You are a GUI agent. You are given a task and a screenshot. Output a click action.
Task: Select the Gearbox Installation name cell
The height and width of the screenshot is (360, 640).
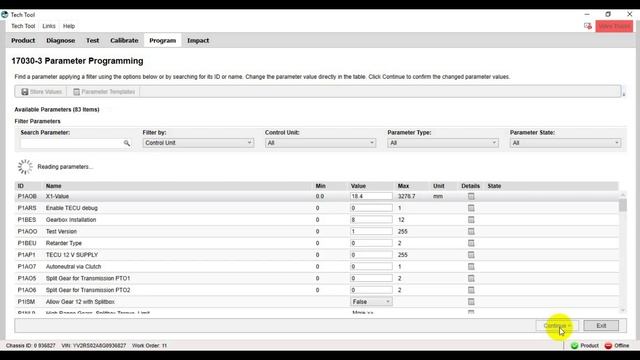pos(71,220)
